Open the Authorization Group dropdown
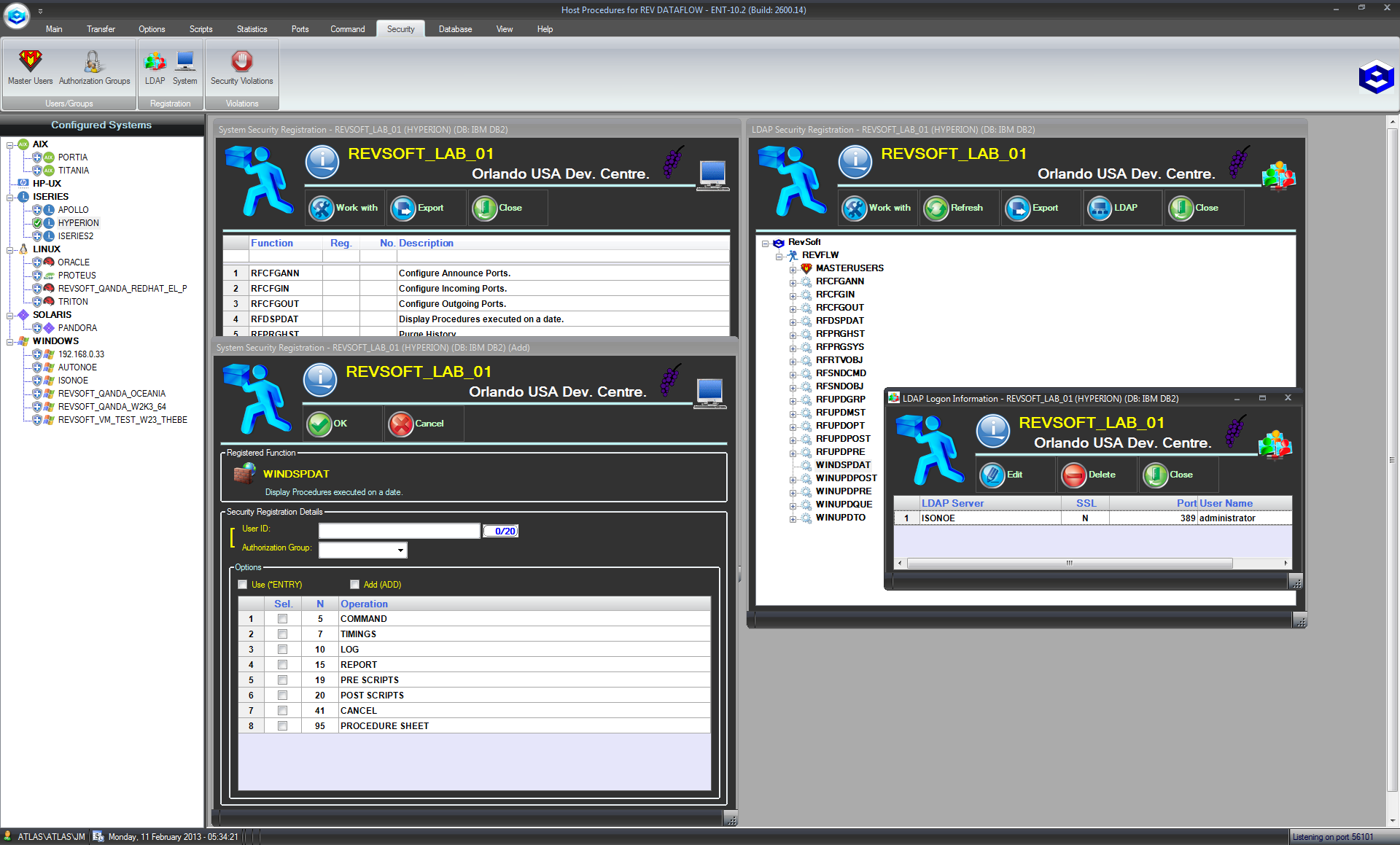 coord(400,550)
